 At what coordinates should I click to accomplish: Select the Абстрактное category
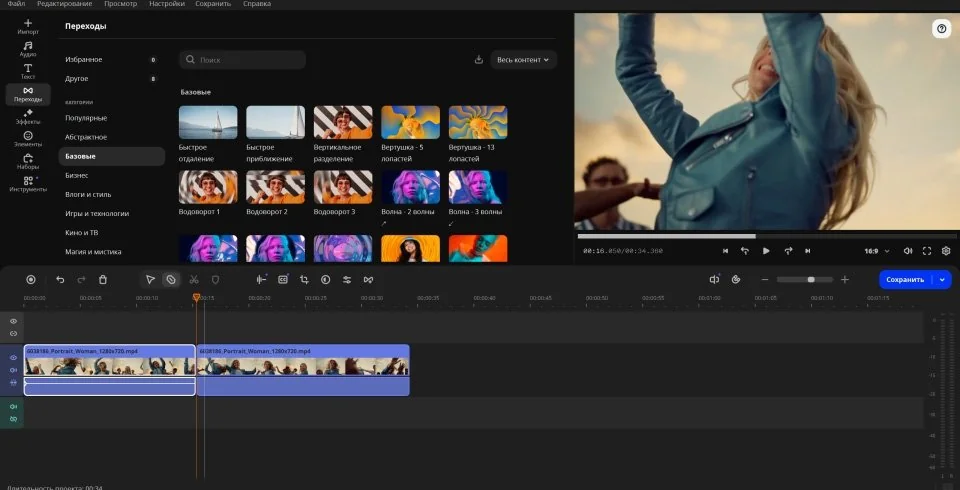pos(86,137)
